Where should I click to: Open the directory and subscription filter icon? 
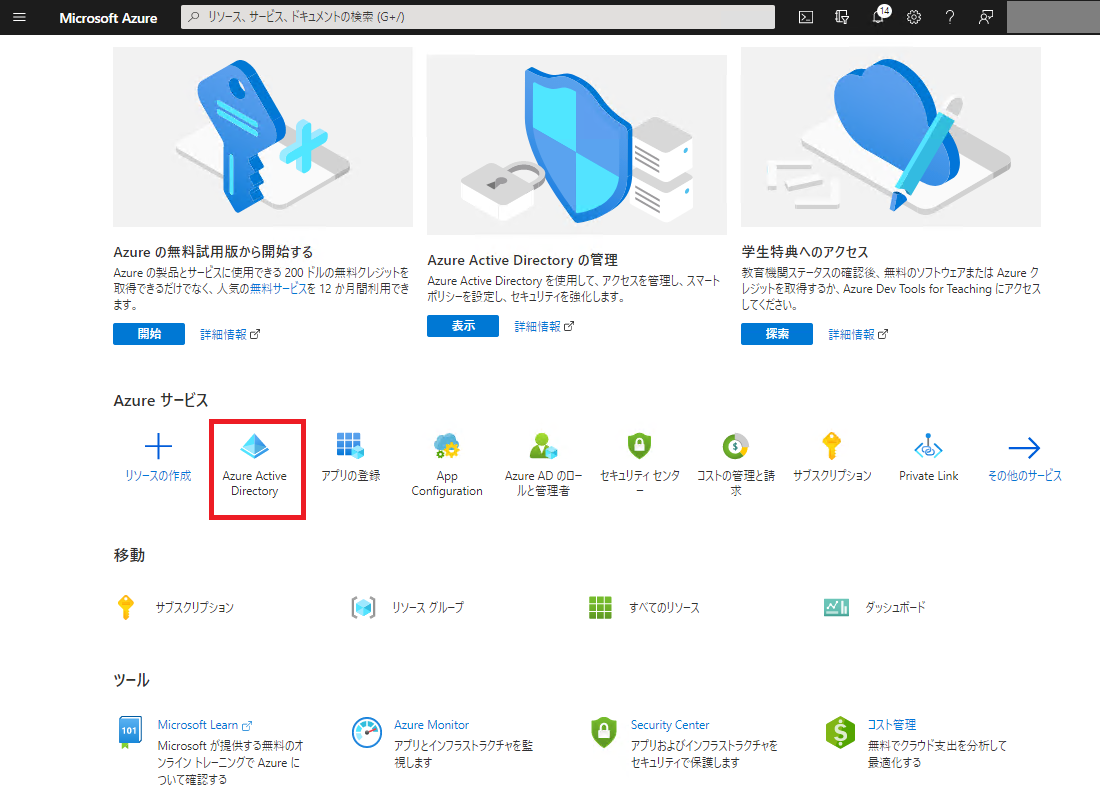point(842,17)
